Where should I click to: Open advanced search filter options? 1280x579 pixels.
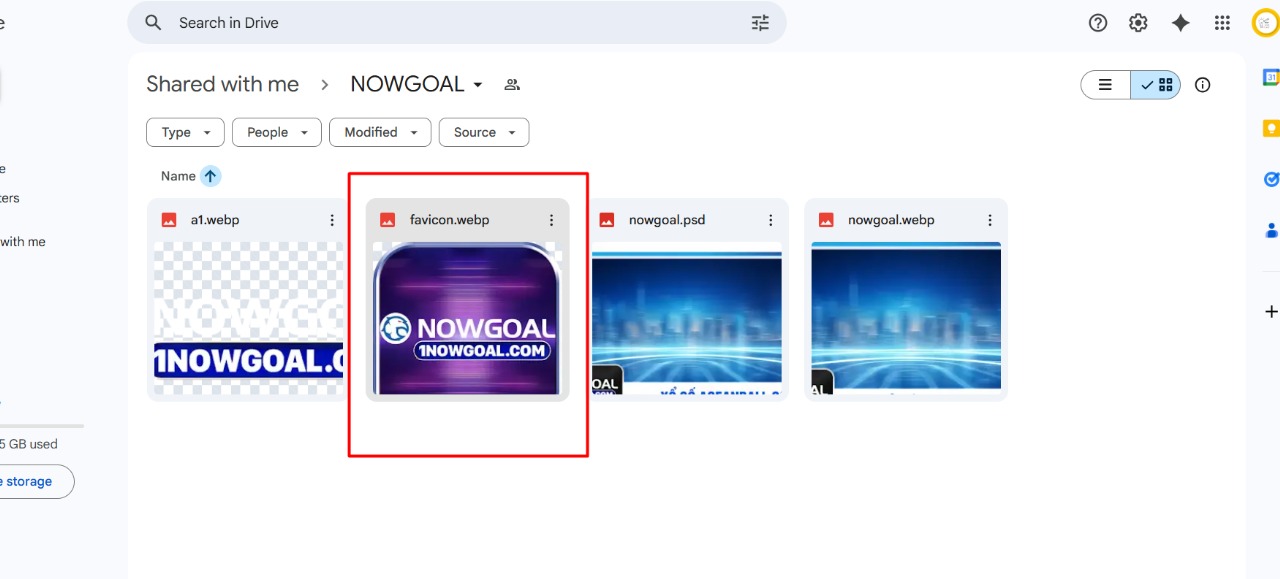pos(760,23)
